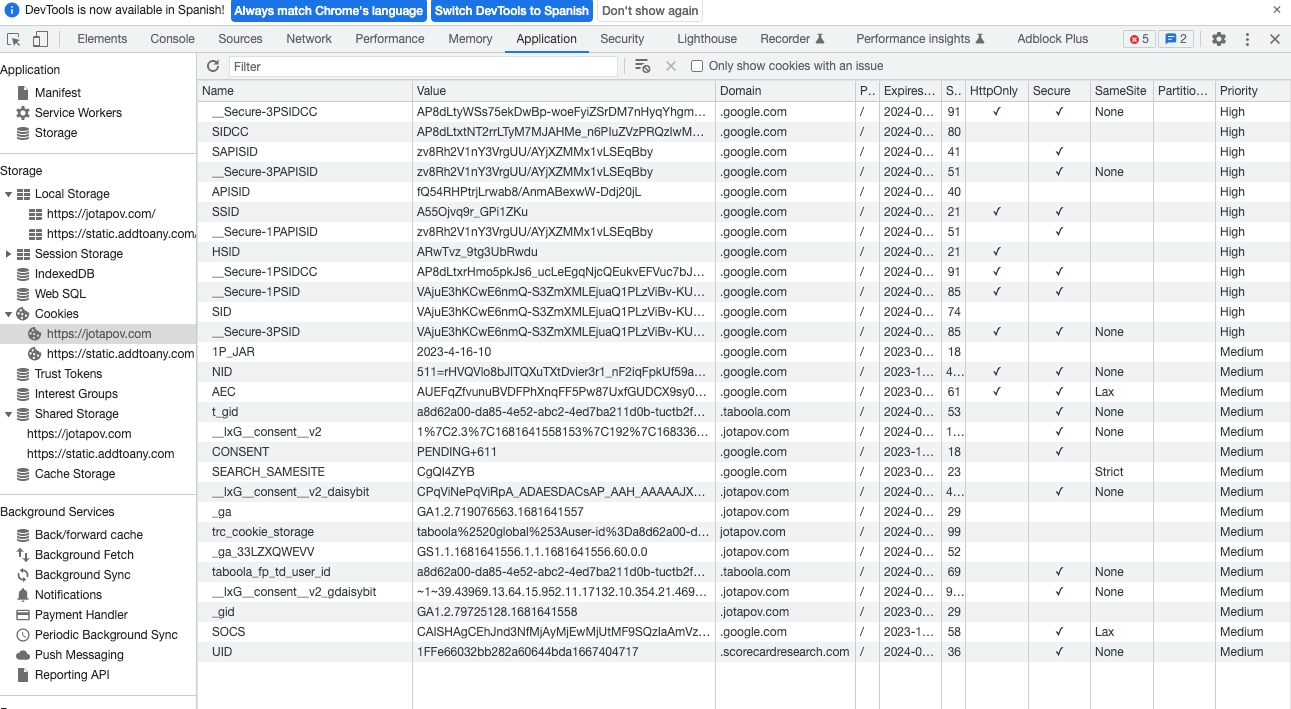Toggle the device toolbar icon
This screenshot has height=709, width=1291.
pyautogui.click(x=40, y=39)
